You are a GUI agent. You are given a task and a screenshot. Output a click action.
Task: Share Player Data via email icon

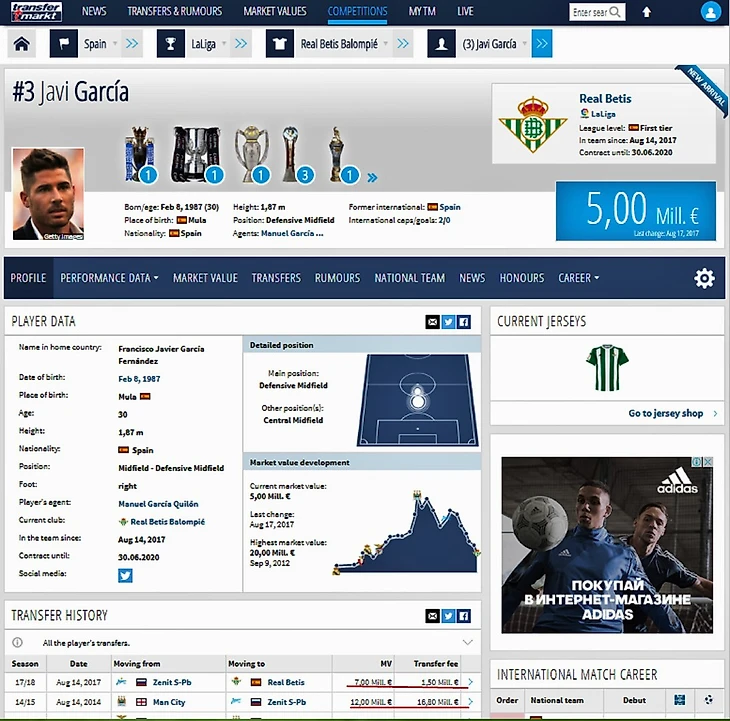(x=433, y=322)
